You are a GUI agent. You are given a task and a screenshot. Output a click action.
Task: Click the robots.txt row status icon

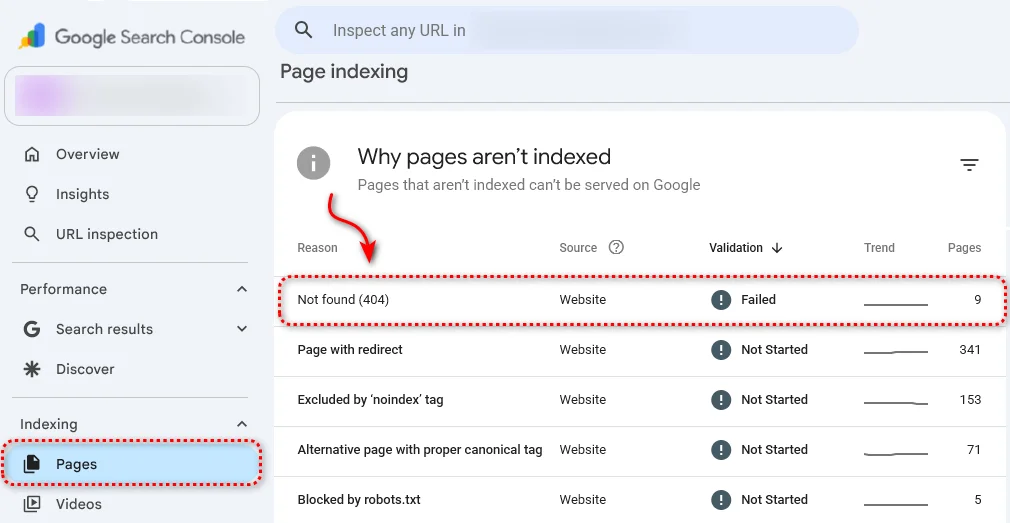coord(721,500)
